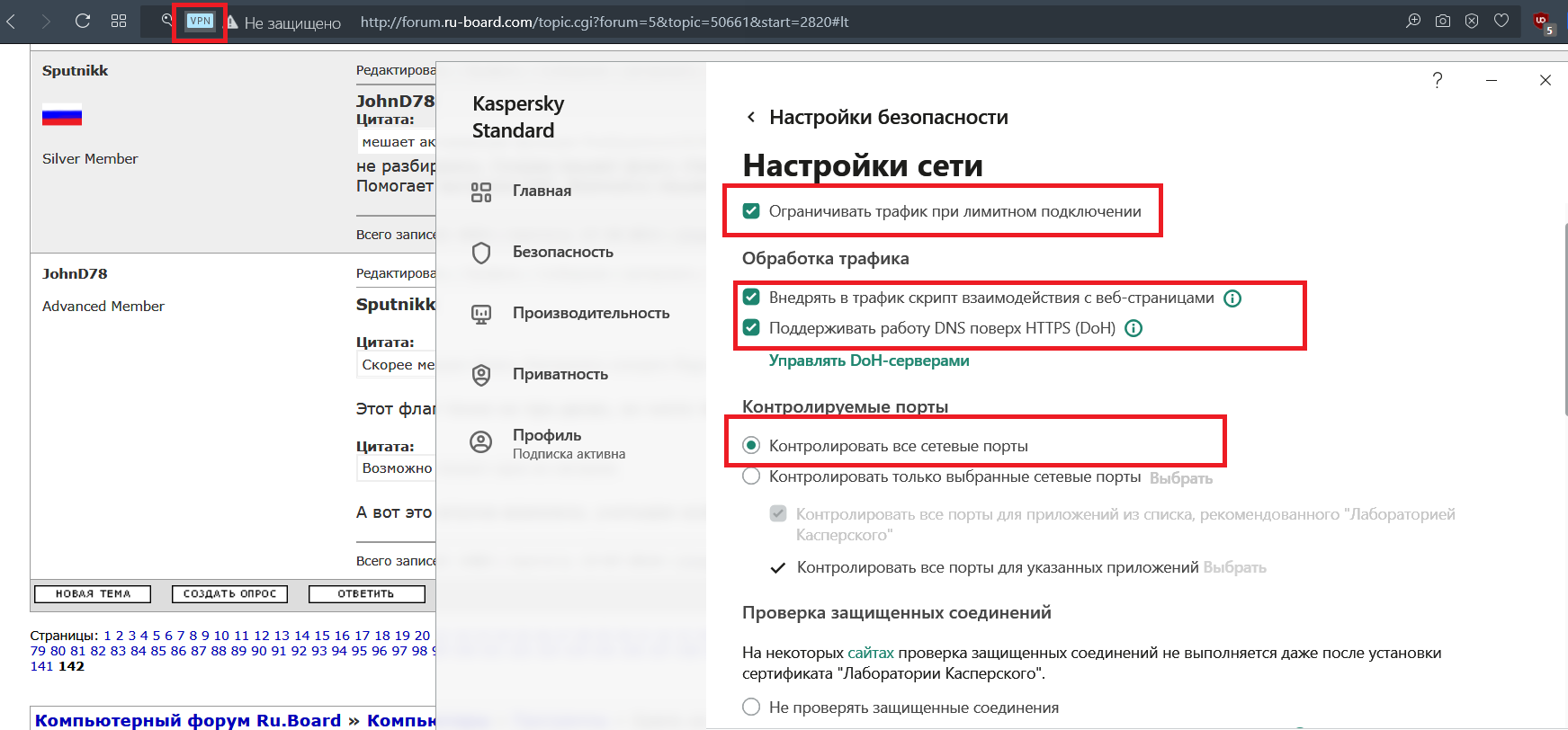This screenshot has width=1568, height=730.
Task: Select 'Контролировать только выбранные сетевые порты'
Action: [751, 476]
